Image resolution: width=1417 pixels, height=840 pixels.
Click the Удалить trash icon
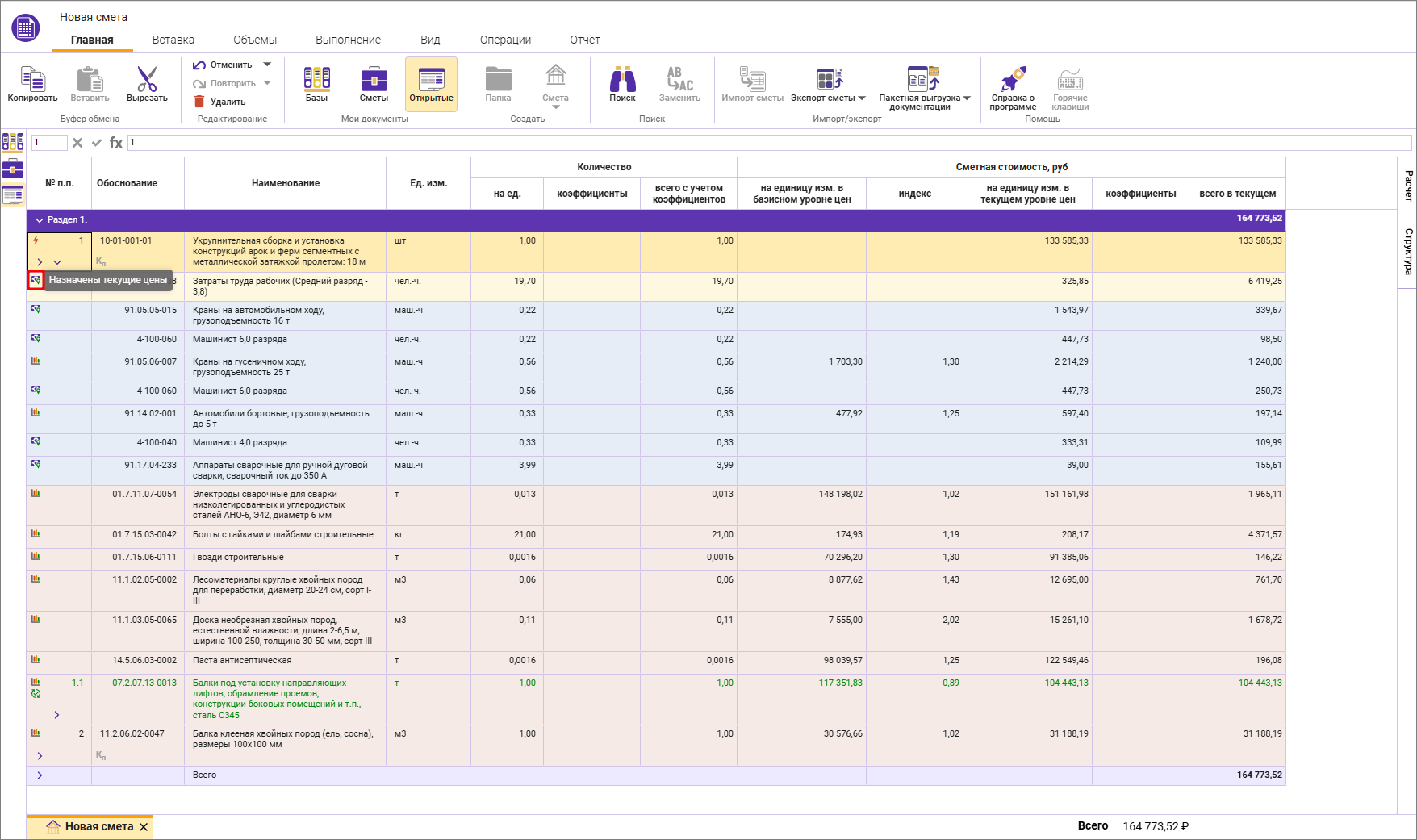pos(199,102)
